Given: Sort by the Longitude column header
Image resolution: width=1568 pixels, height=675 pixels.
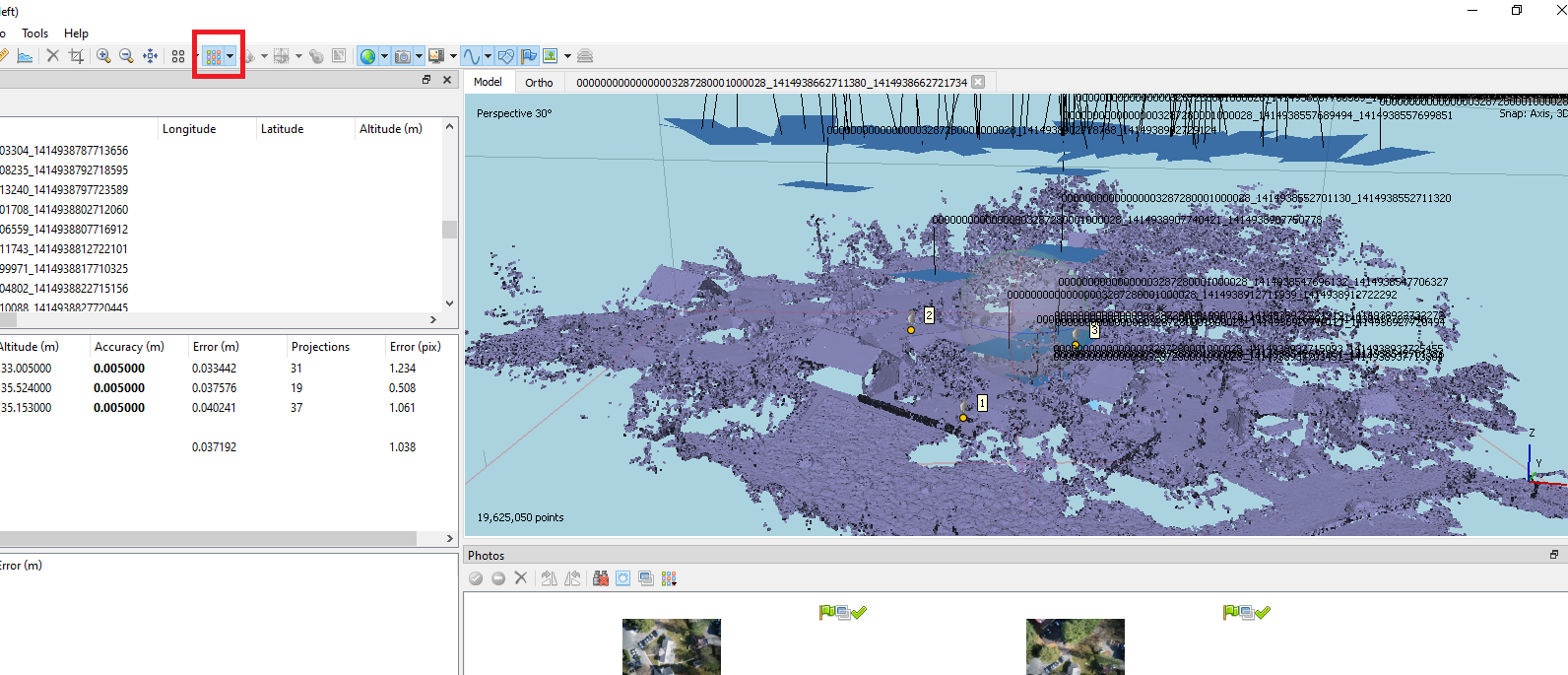Looking at the screenshot, I should pos(189,128).
